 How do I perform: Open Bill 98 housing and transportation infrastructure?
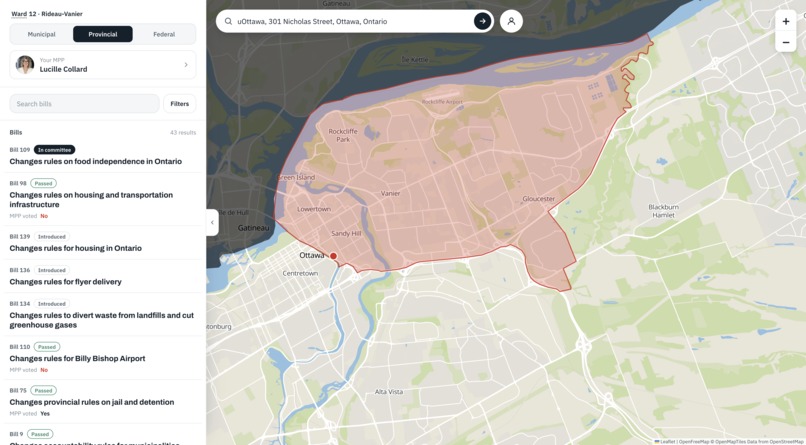click(91, 200)
